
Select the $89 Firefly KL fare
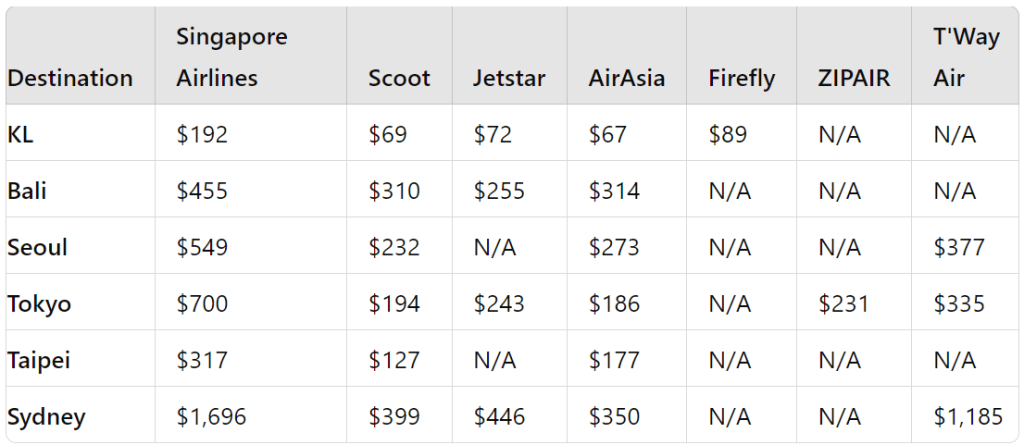pos(728,134)
